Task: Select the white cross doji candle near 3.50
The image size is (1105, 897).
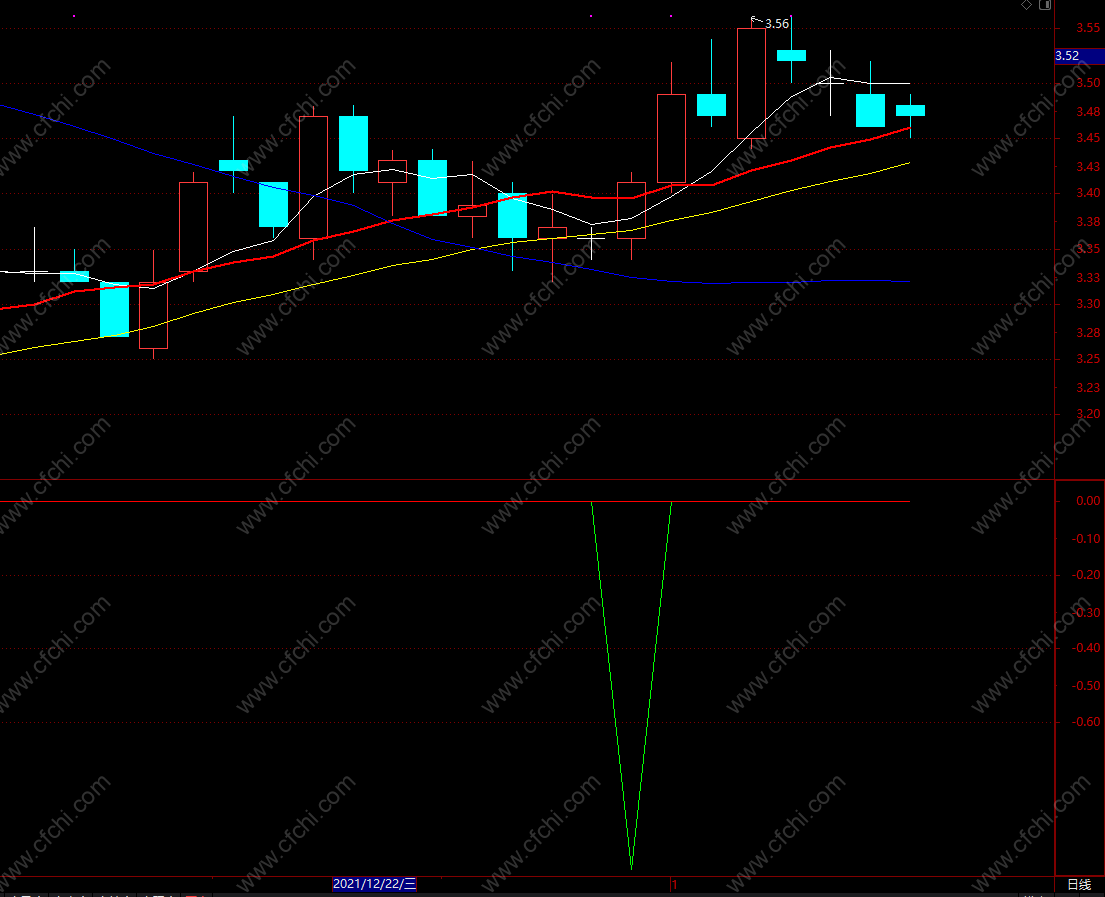Action: pos(830,83)
